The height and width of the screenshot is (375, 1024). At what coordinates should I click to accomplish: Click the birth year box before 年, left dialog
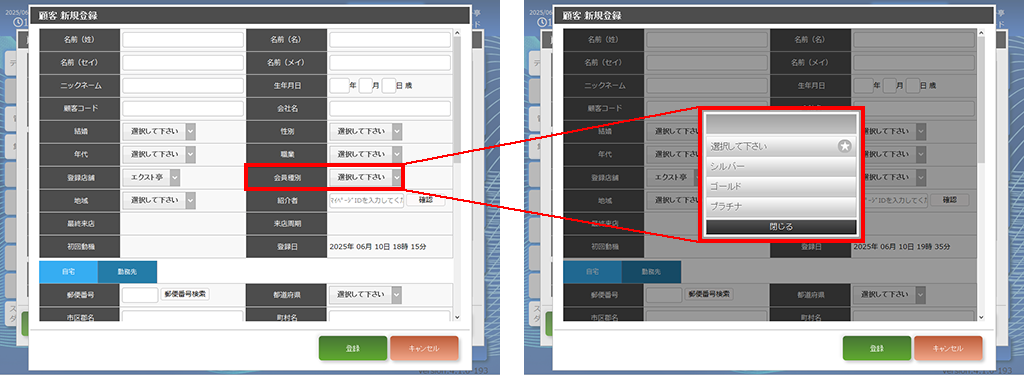(x=340, y=86)
